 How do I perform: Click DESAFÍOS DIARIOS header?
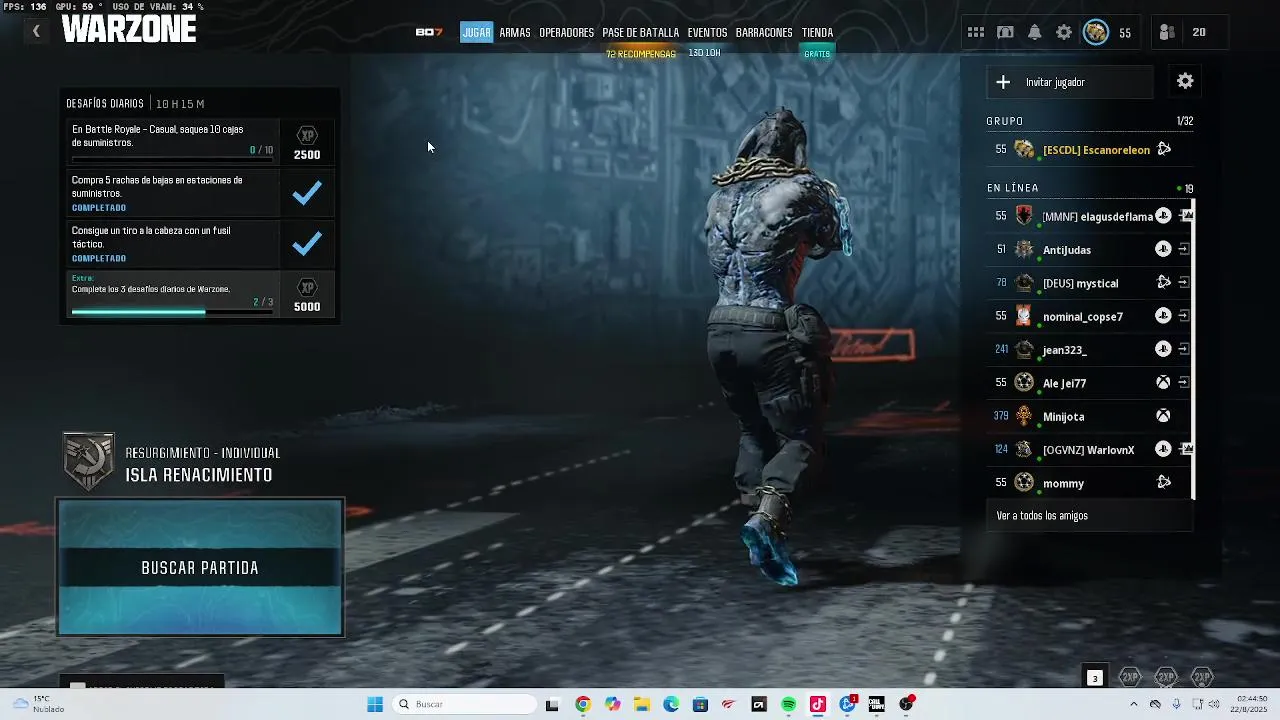[105, 104]
